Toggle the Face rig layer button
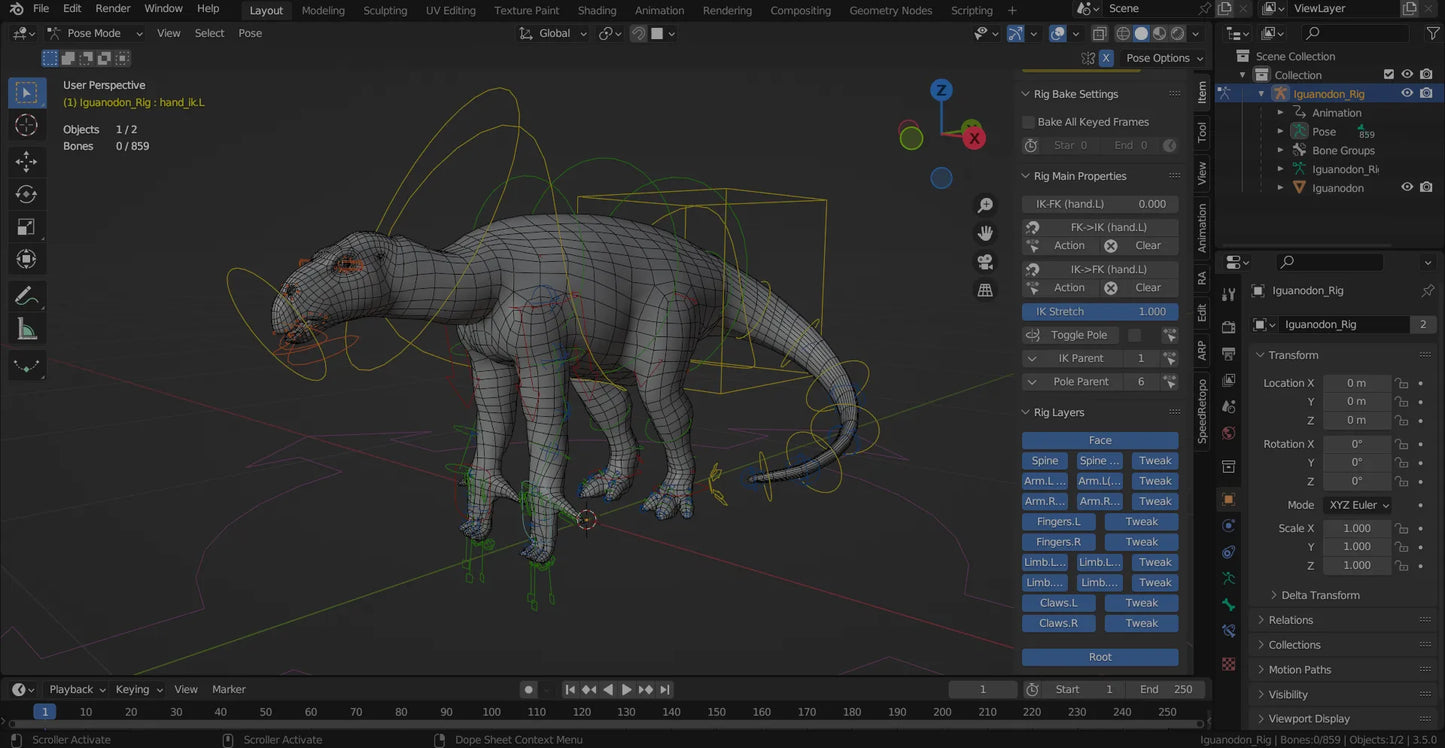The image size is (1445, 748). point(1100,440)
